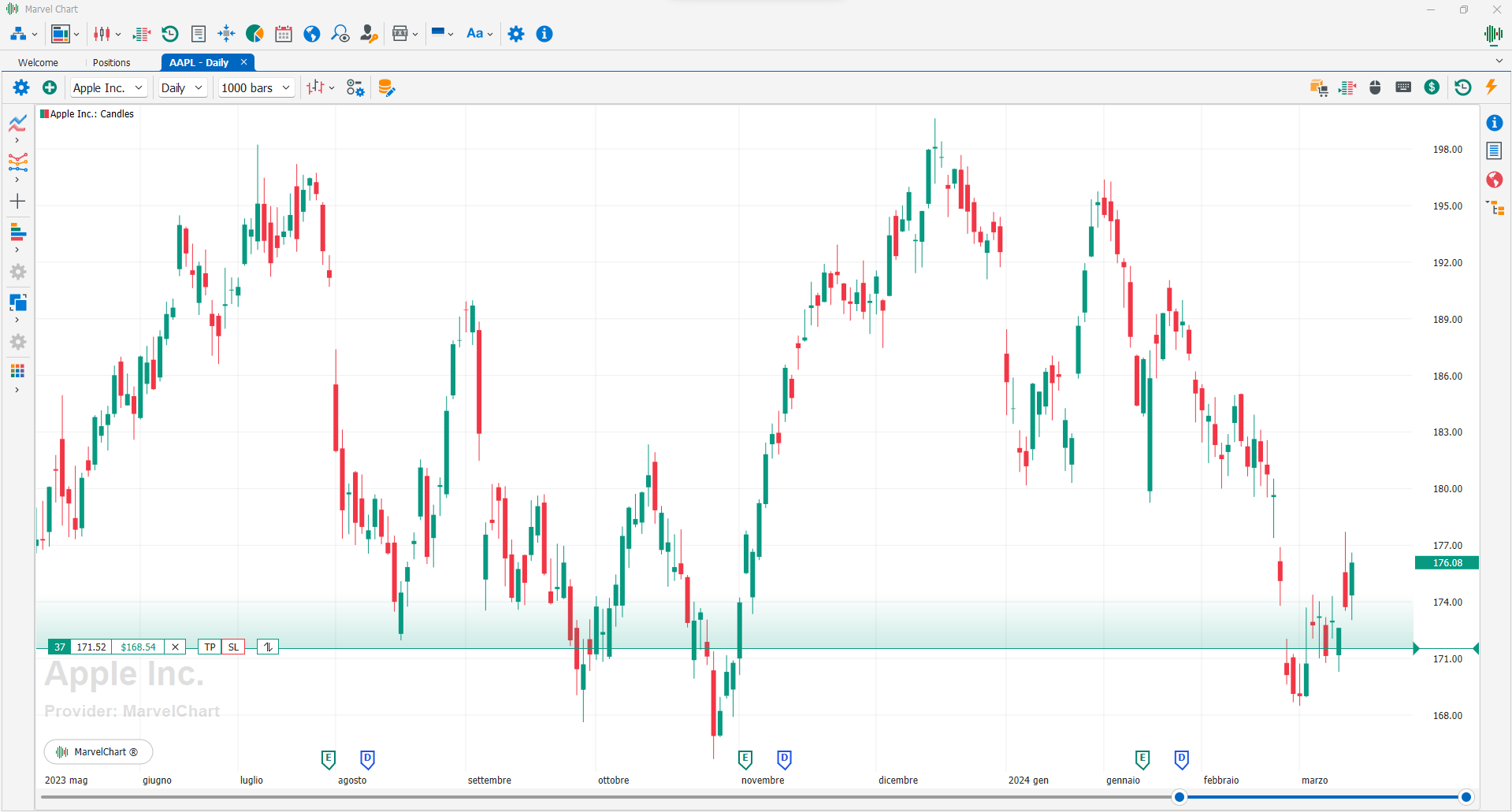The height and width of the screenshot is (812, 1512).
Task: Open the candlestick chart type dropdown arrow
Action: (118, 34)
